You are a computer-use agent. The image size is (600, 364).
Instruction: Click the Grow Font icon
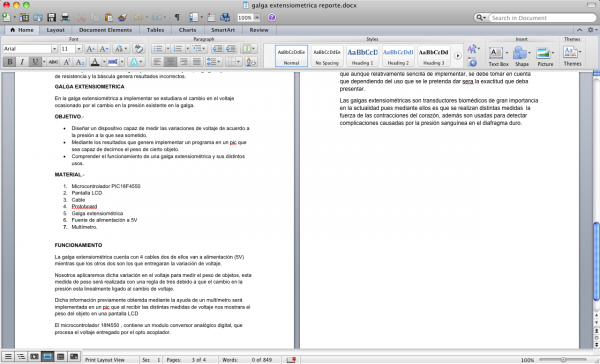click(90, 49)
